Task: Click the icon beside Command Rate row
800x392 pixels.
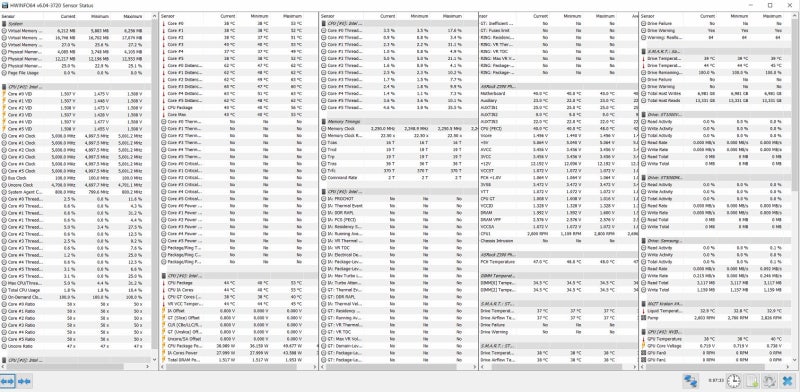Action: (323, 178)
